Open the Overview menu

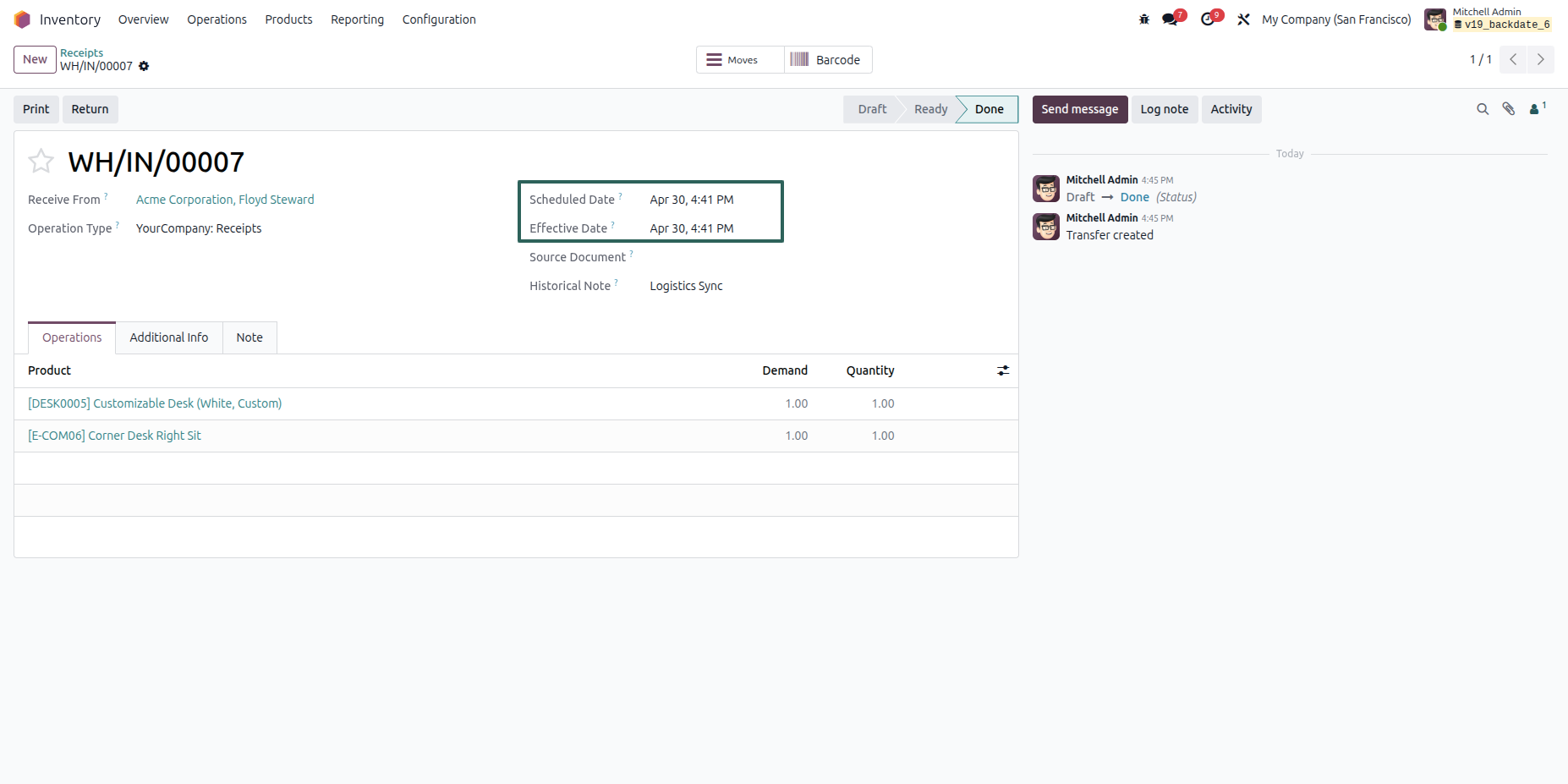pyautogui.click(x=143, y=19)
